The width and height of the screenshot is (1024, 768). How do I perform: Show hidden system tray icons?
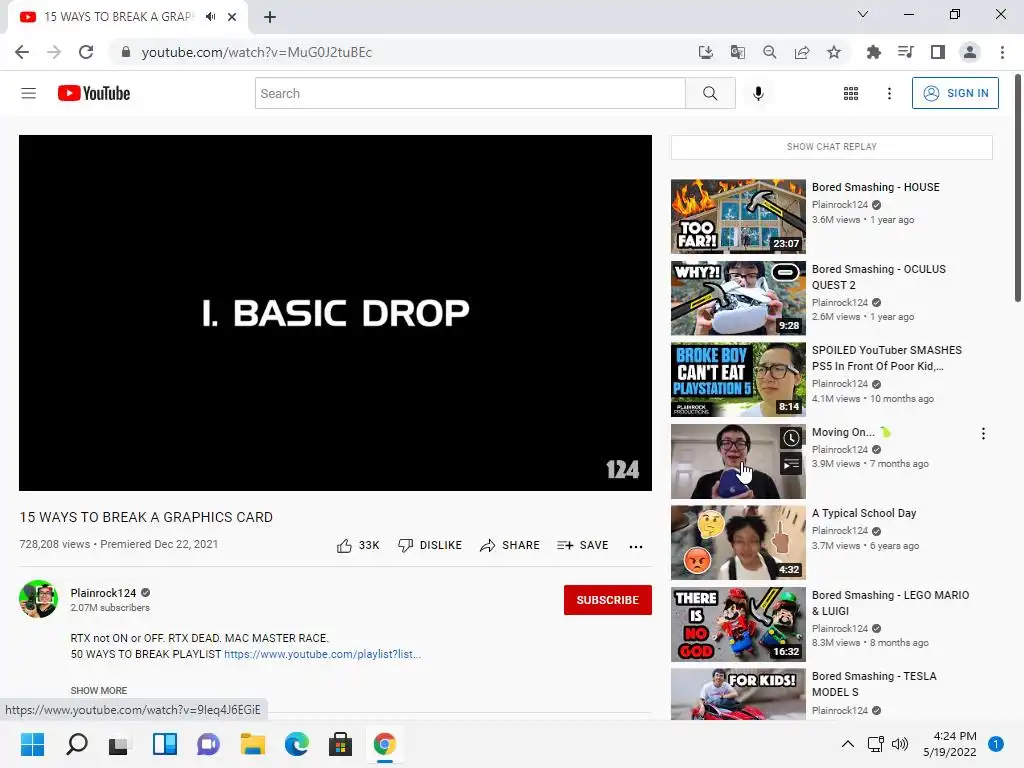pyautogui.click(x=848, y=744)
